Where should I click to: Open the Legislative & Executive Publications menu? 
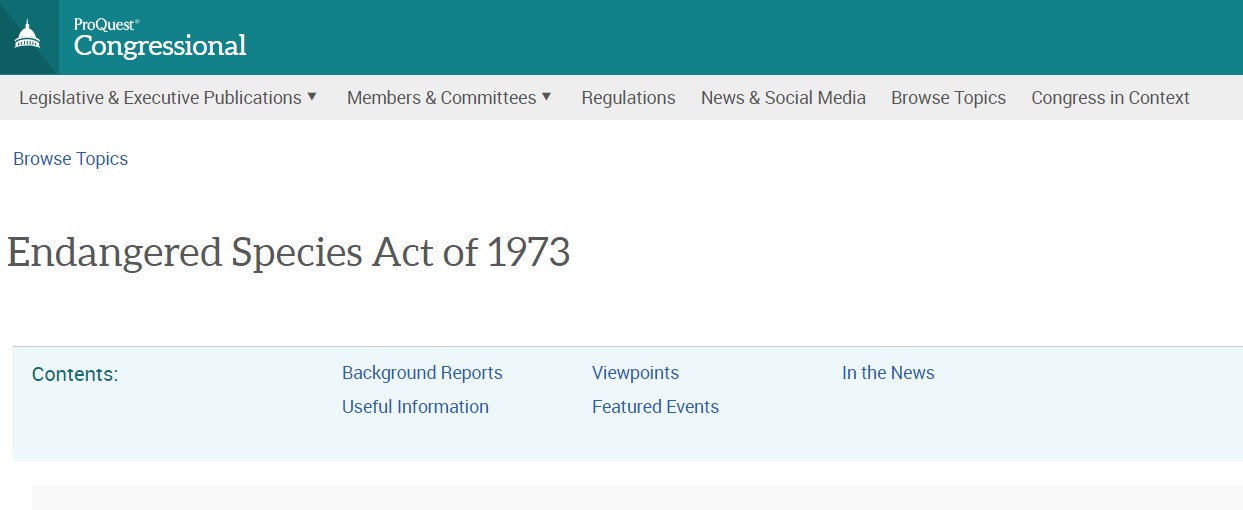point(160,98)
